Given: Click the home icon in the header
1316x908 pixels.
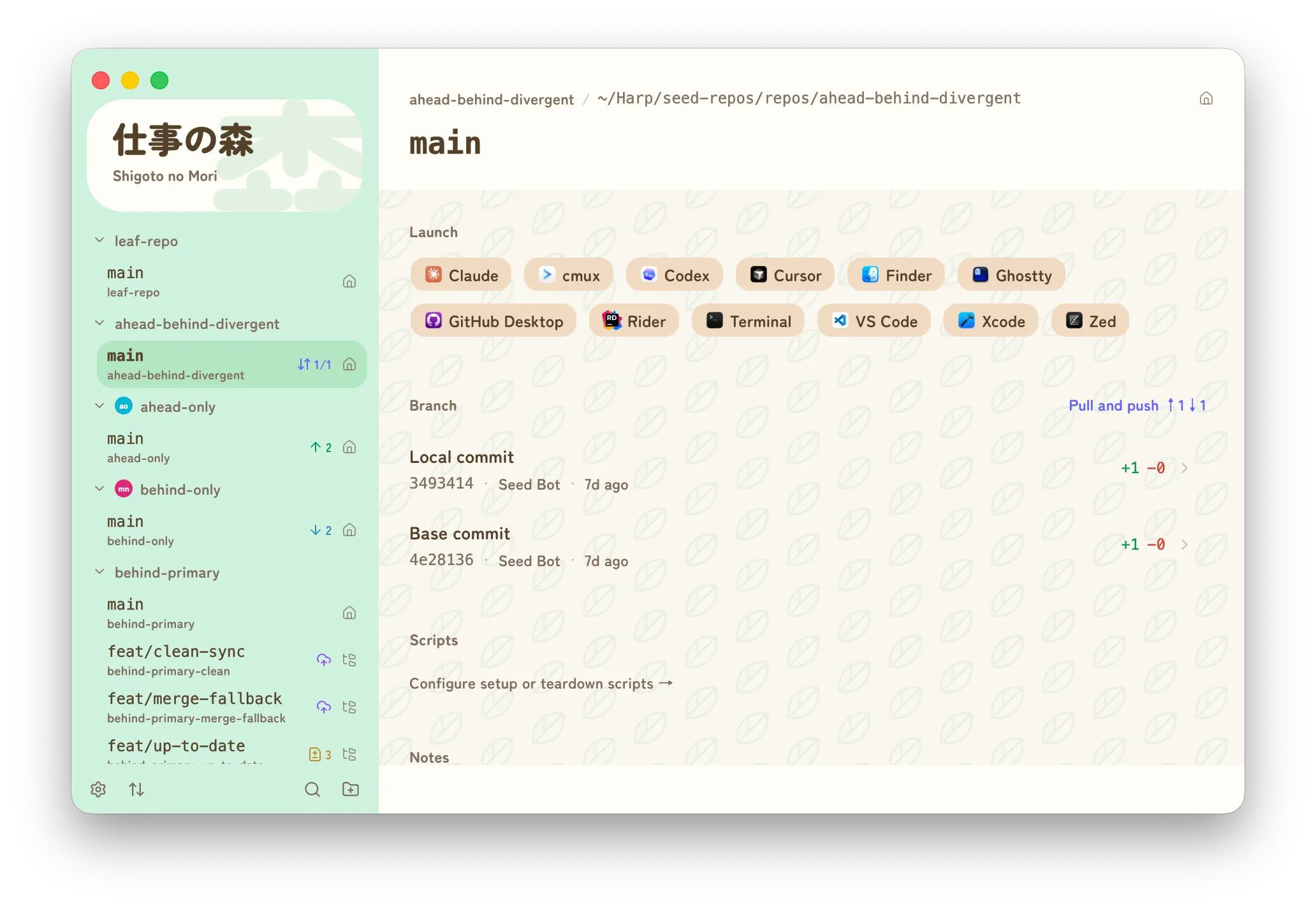Looking at the screenshot, I should click(x=1206, y=98).
